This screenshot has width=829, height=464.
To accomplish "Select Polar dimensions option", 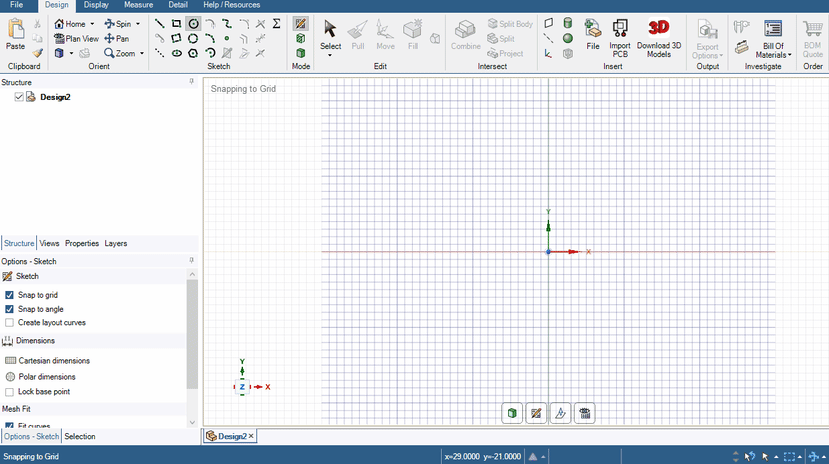I will click(x=40, y=377).
